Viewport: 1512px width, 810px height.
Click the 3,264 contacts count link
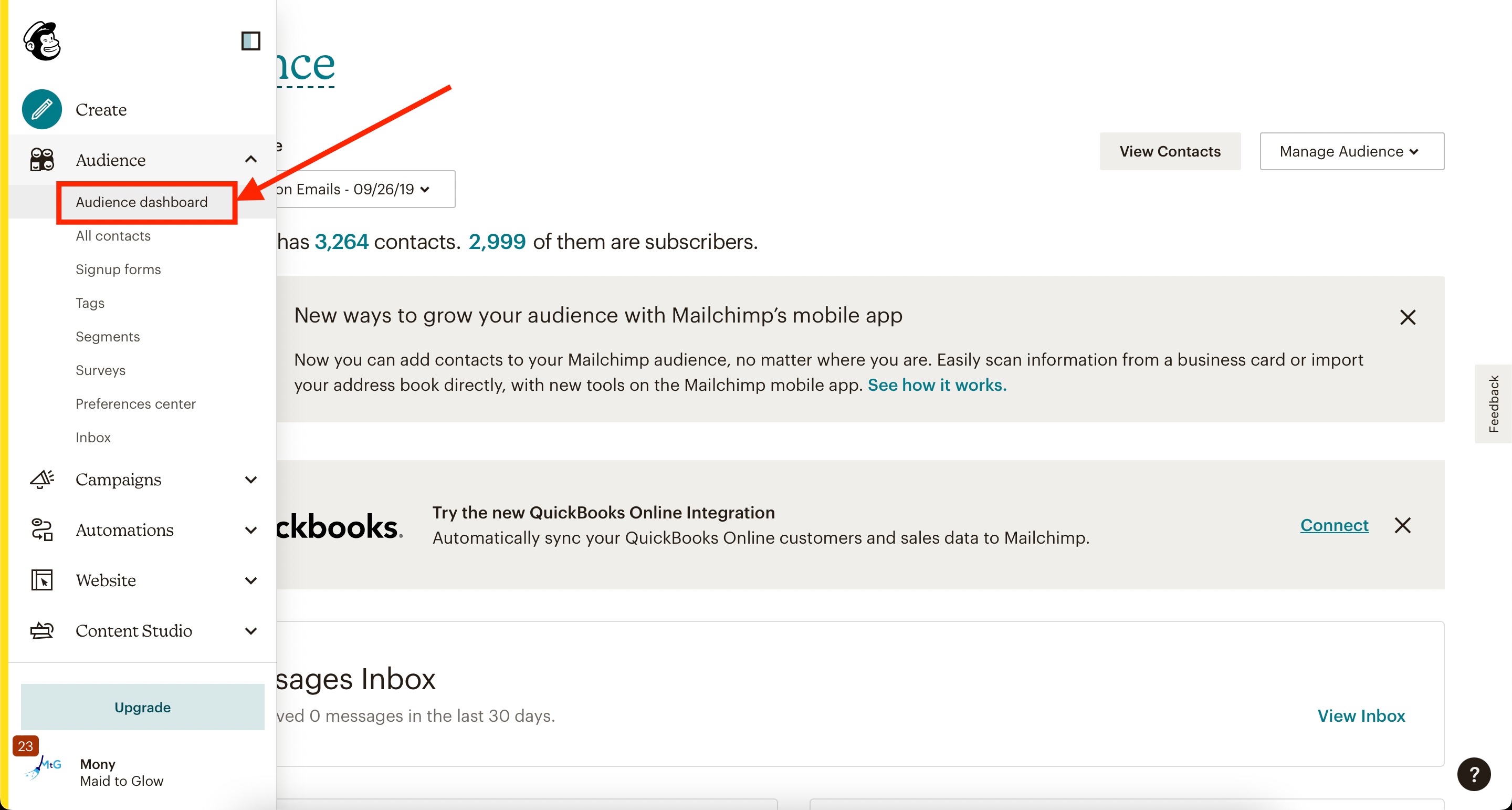click(x=342, y=242)
